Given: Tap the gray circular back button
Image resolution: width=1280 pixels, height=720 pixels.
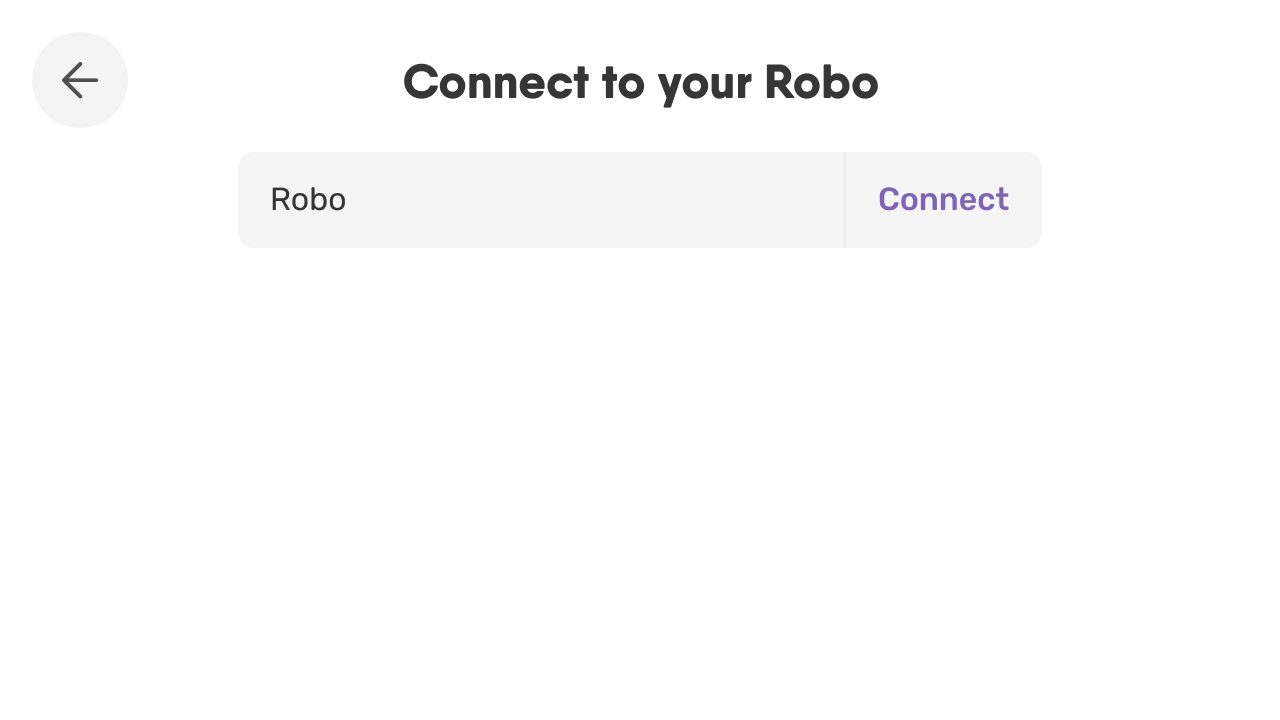Looking at the screenshot, I should 80,80.
